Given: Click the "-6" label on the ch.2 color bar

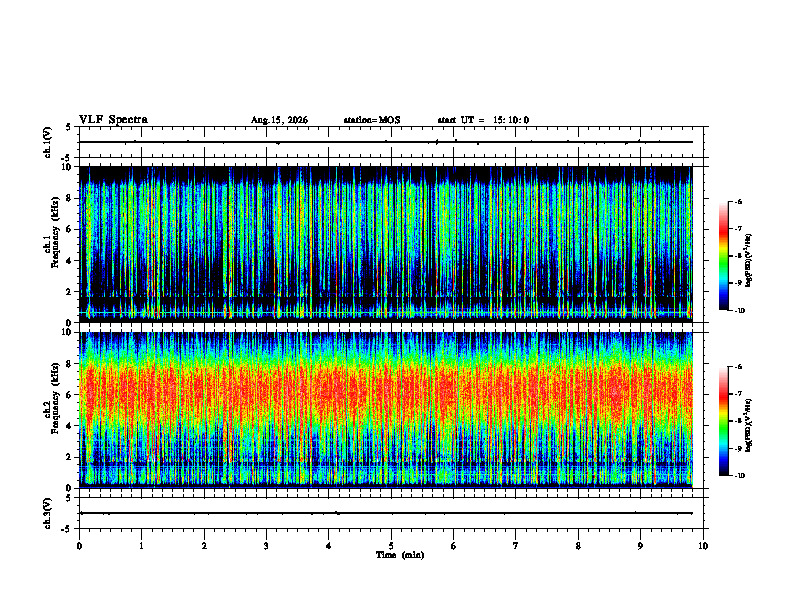Looking at the screenshot, I should (x=738, y=367).
